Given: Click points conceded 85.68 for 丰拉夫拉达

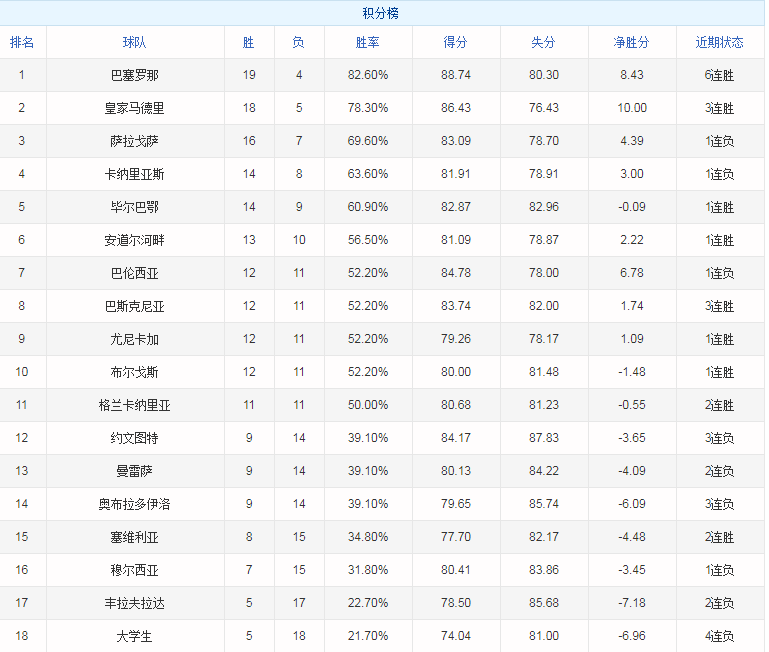Looking at the screenshot, I should pos(543,602).
